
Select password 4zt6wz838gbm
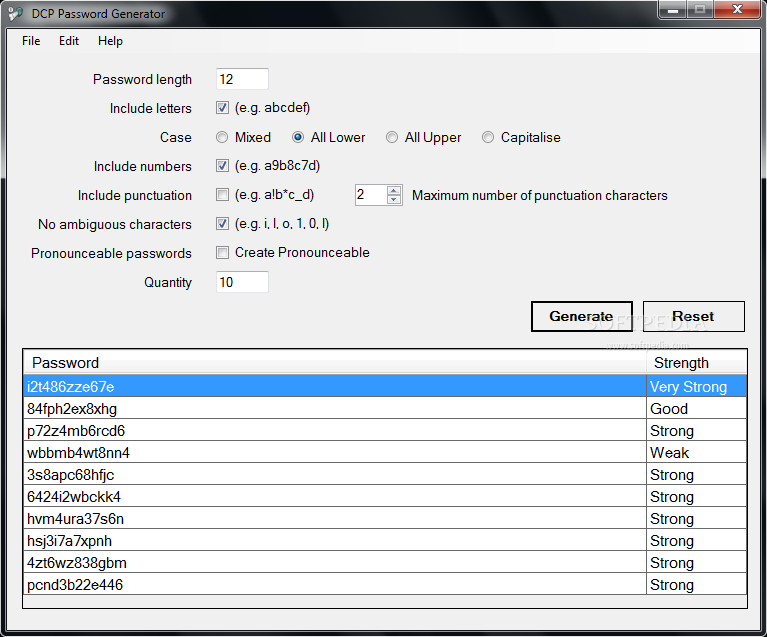tap(335, 563)
